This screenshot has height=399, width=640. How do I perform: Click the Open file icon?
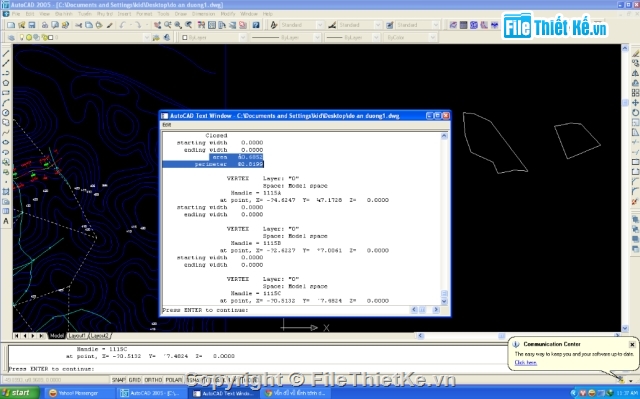tap(22, 25)
